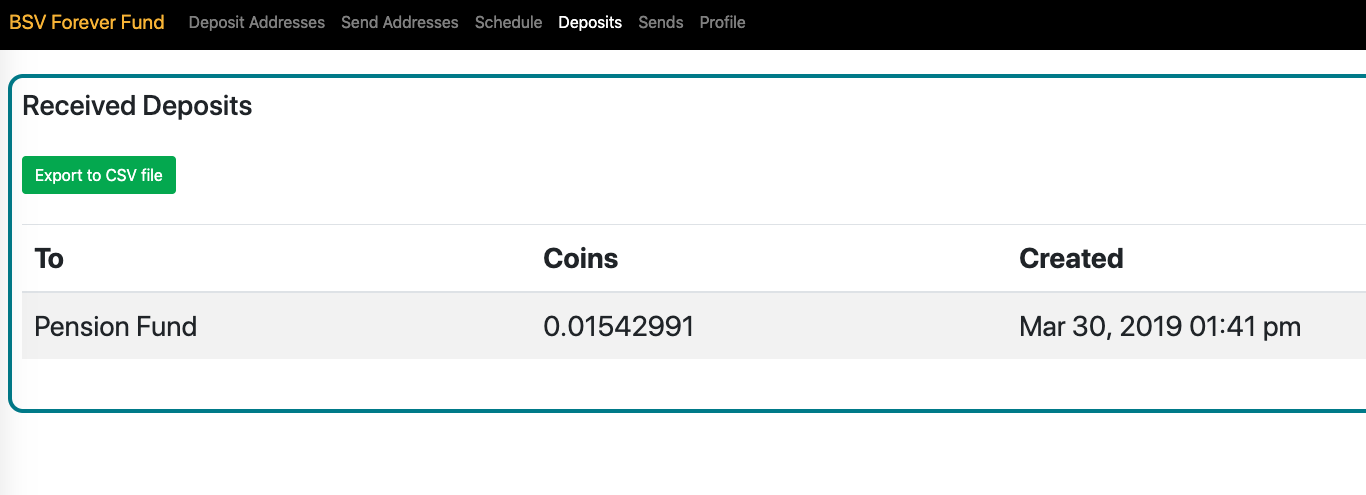
Task: Open the Profile page link
Action: [x=722, y=22]
